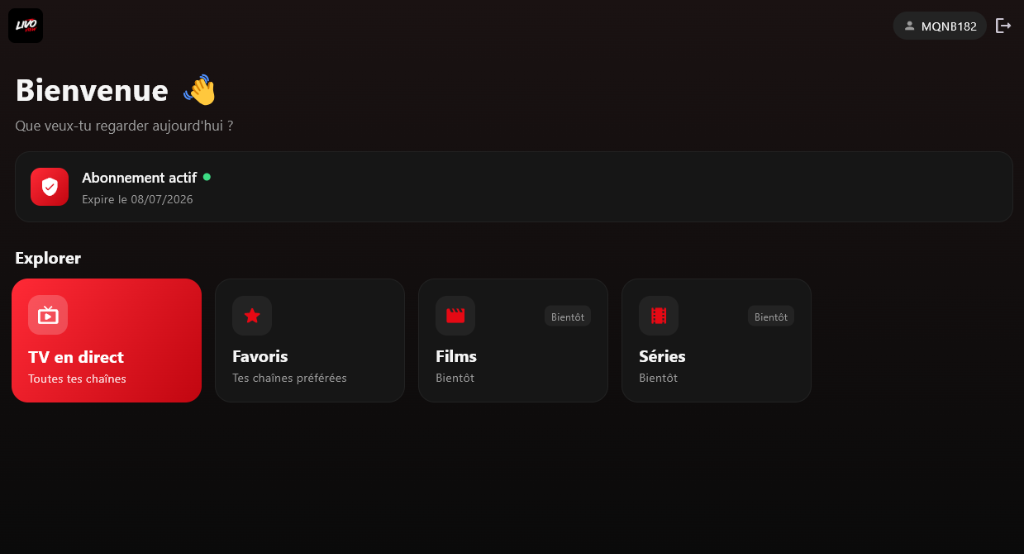1024x554 pixels.
Task: Click the film strip Séries icon
Action: pyautogui.click(x=658, y=316)
